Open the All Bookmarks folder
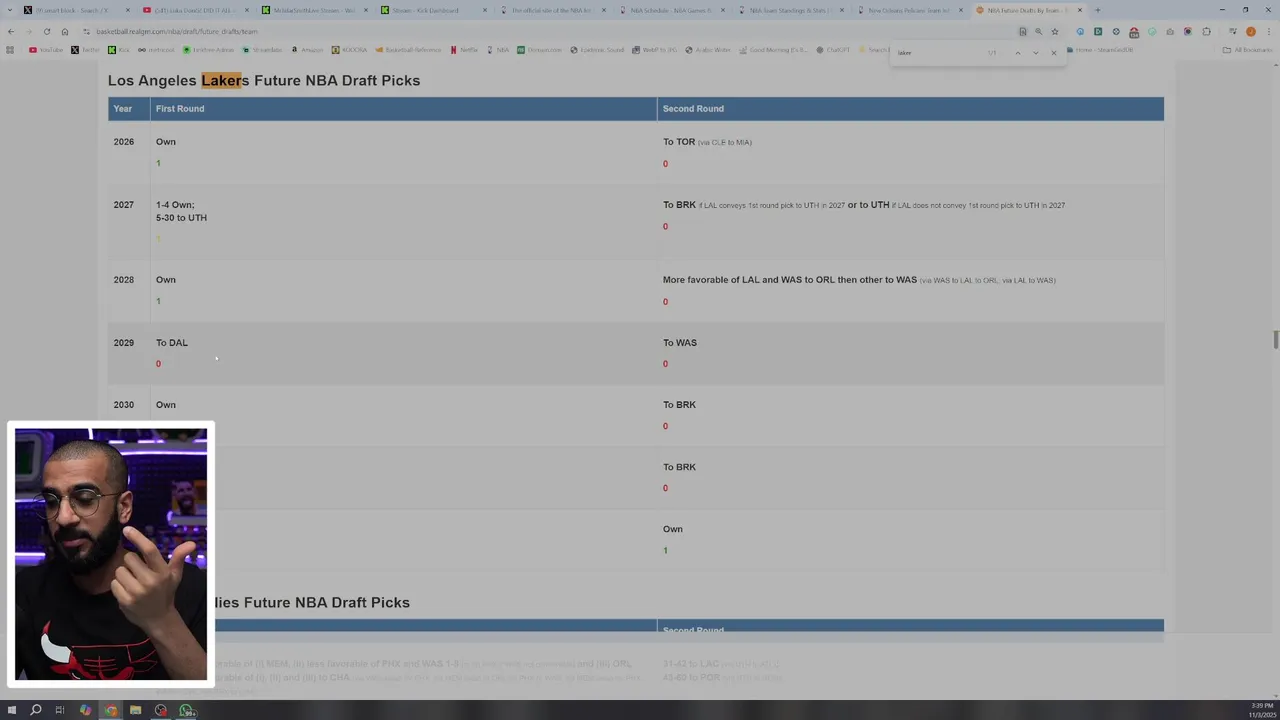 tap(1248, 50)
